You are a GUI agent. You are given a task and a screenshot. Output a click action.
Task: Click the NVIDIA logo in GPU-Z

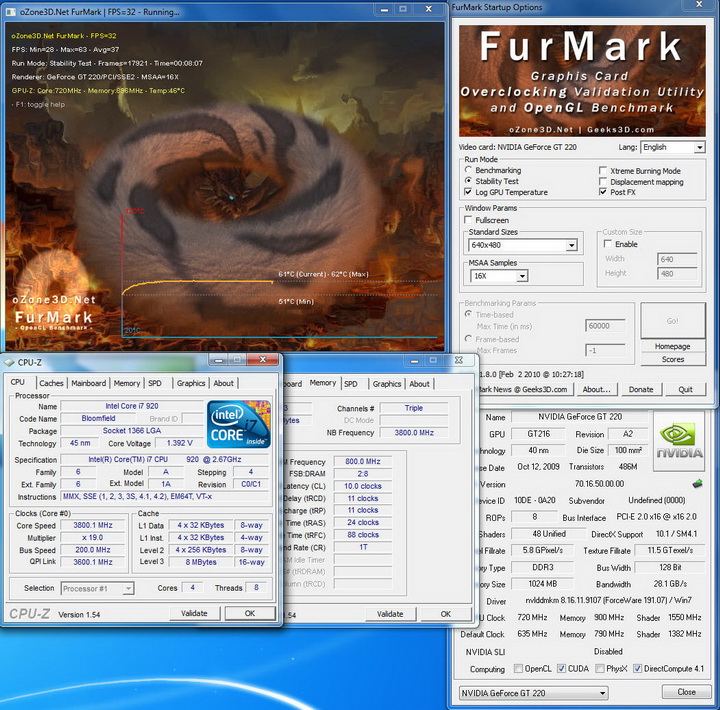[679, 442]
